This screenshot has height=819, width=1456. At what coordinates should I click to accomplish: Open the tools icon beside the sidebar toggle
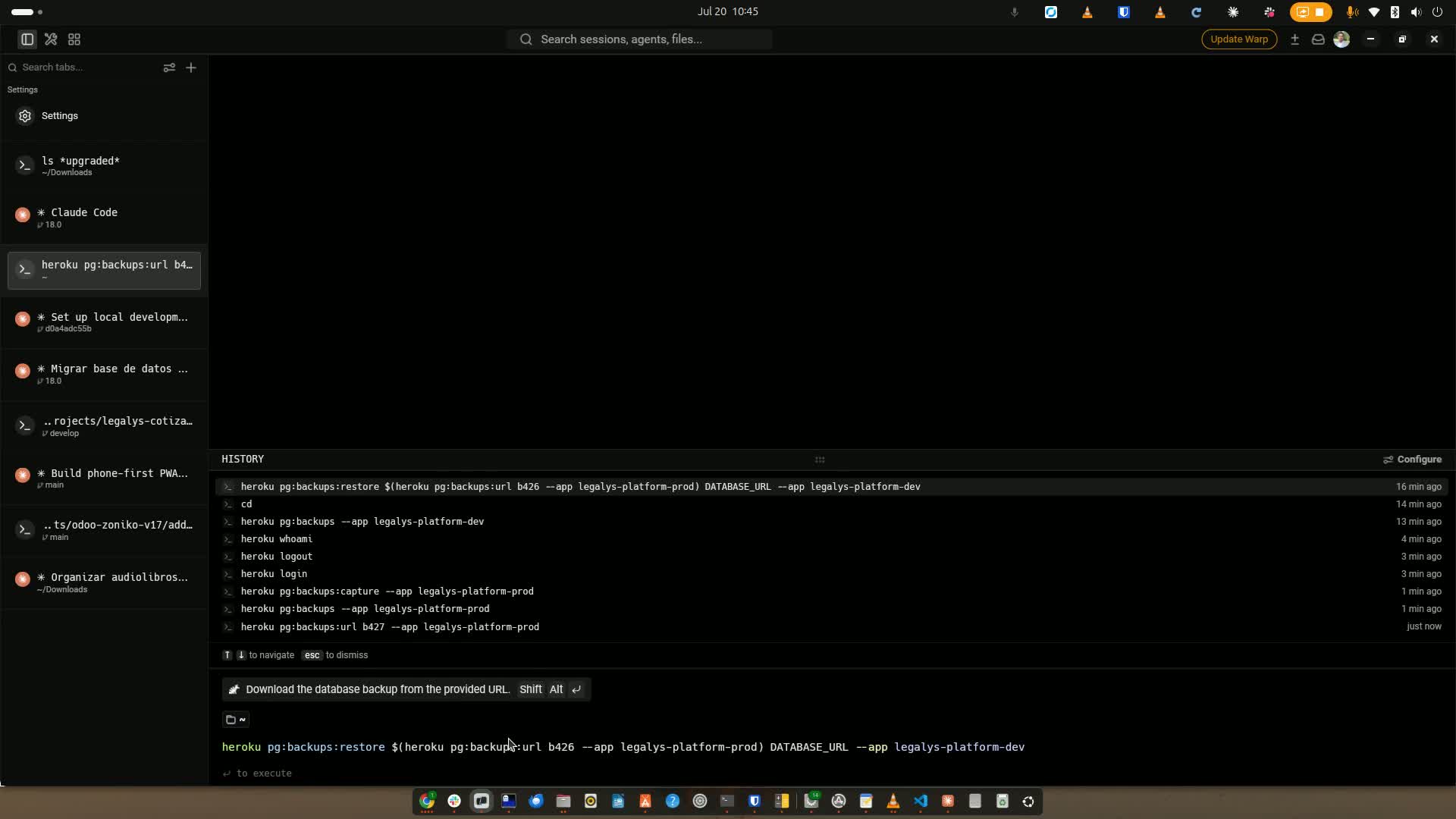point(51,39)
